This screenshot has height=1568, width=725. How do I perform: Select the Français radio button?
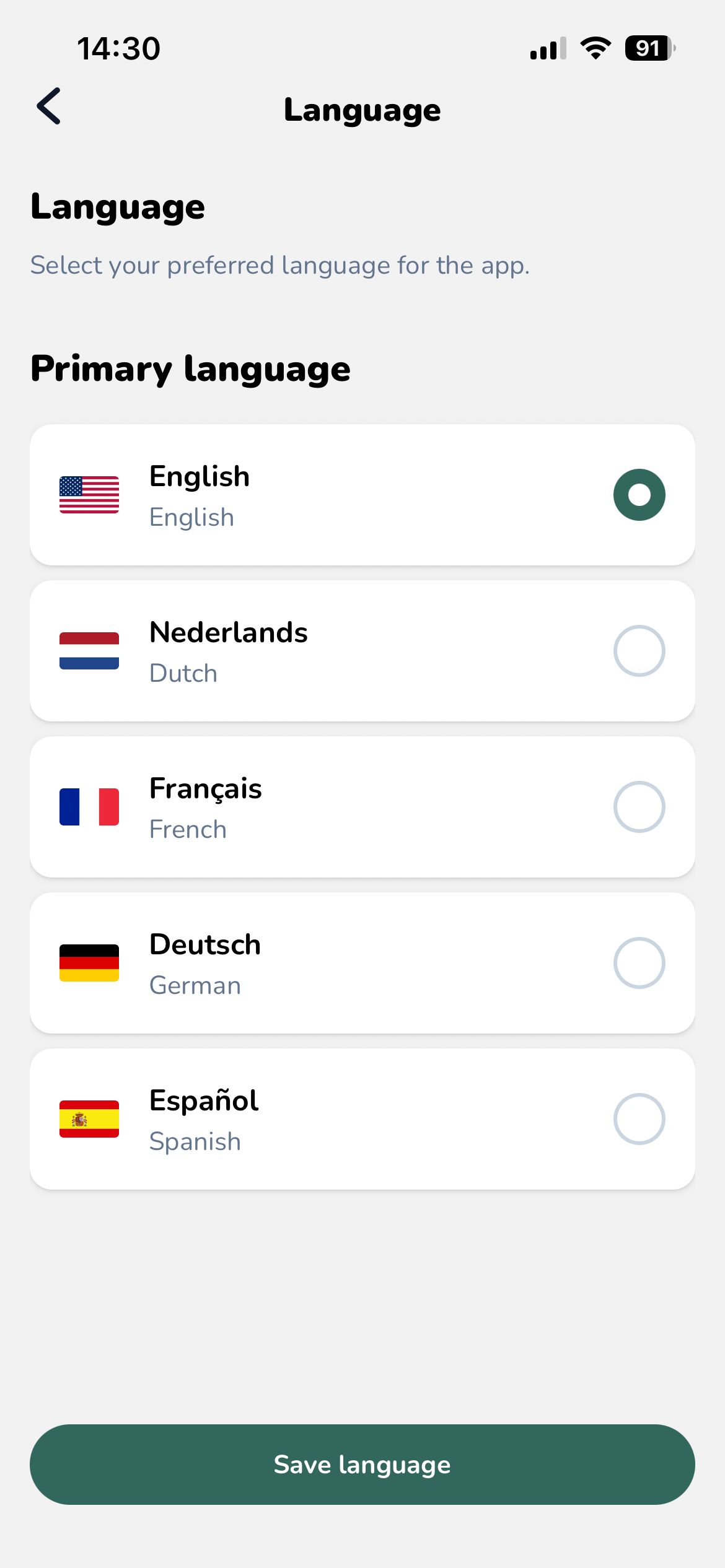(x=639, y=807)
